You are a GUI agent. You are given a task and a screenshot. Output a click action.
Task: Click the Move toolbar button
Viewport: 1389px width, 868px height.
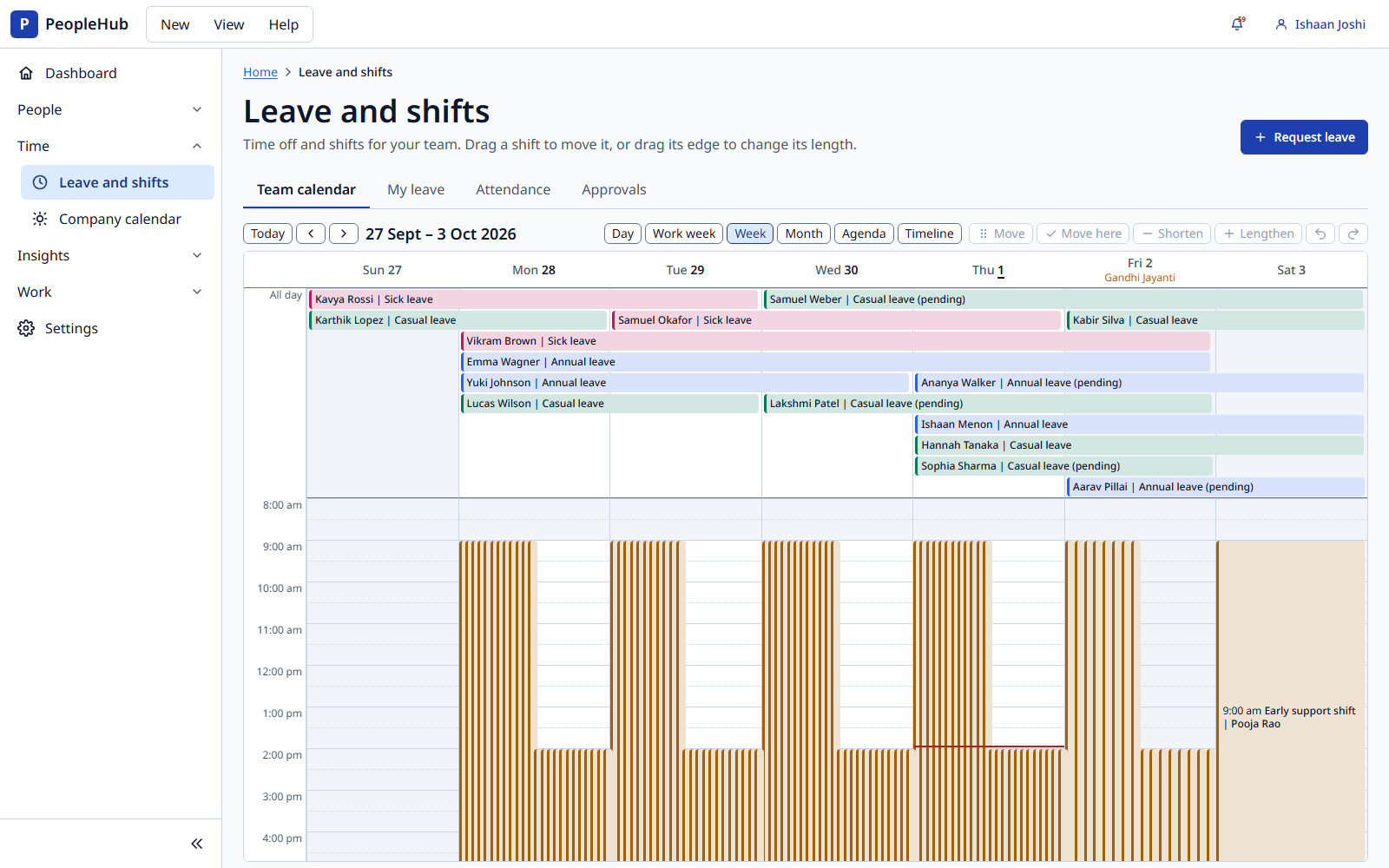tap(1001, 233)
